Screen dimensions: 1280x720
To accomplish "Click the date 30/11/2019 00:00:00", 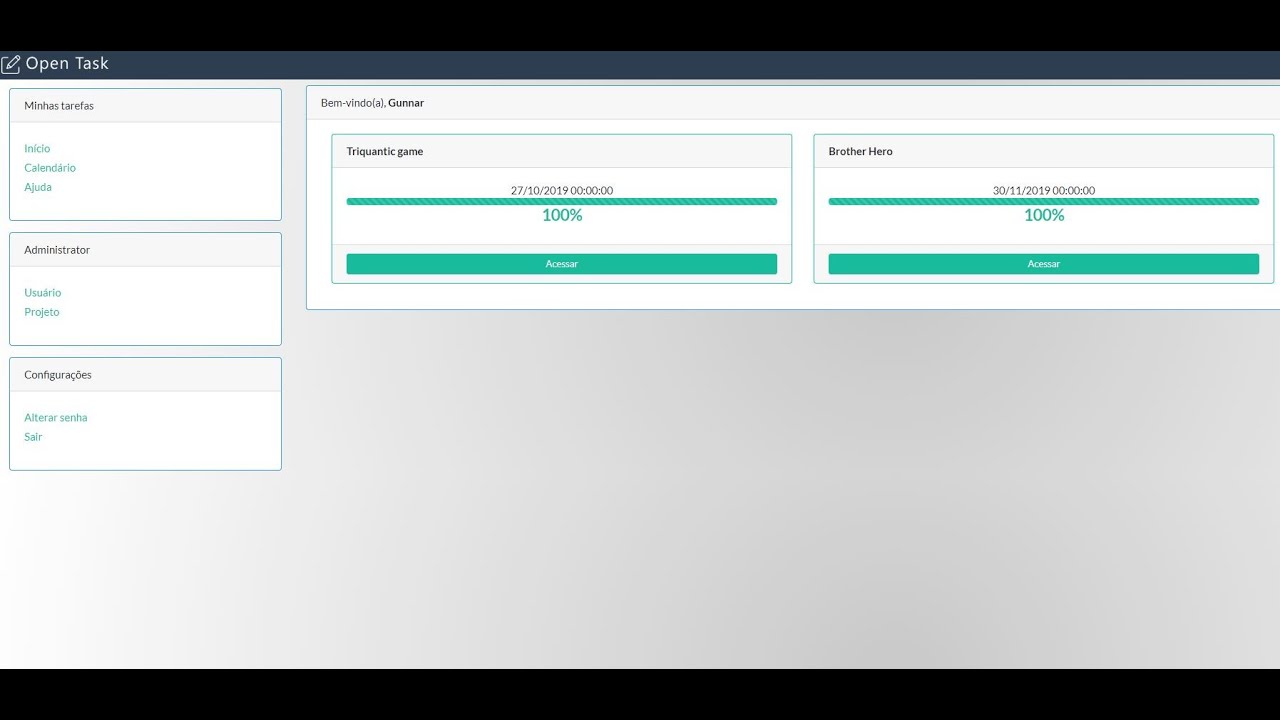I will tap(1044, 190).
